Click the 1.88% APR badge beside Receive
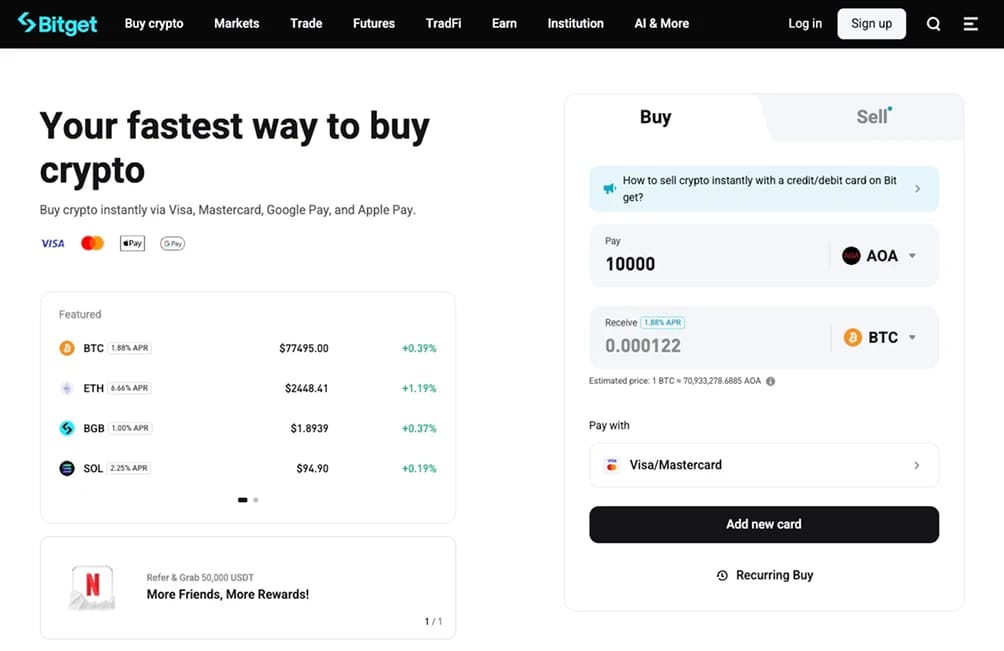Image resolution: width=1004 pixels, height=651 pixels. [x=663, y=323]
